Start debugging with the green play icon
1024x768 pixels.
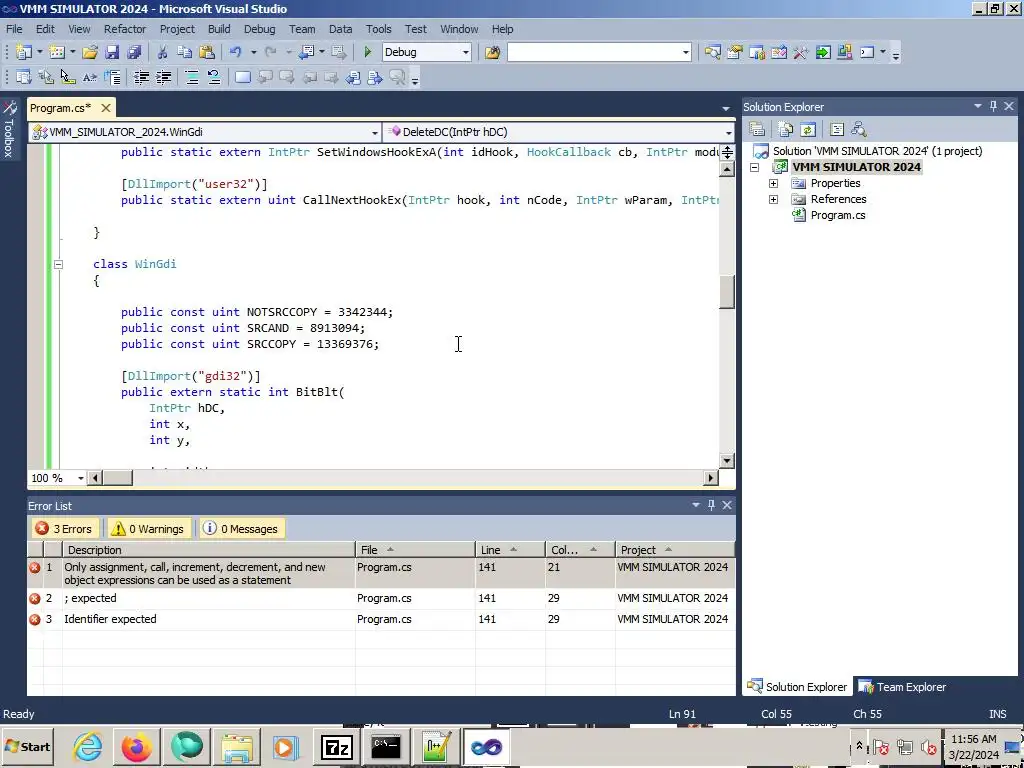point(367,52)
